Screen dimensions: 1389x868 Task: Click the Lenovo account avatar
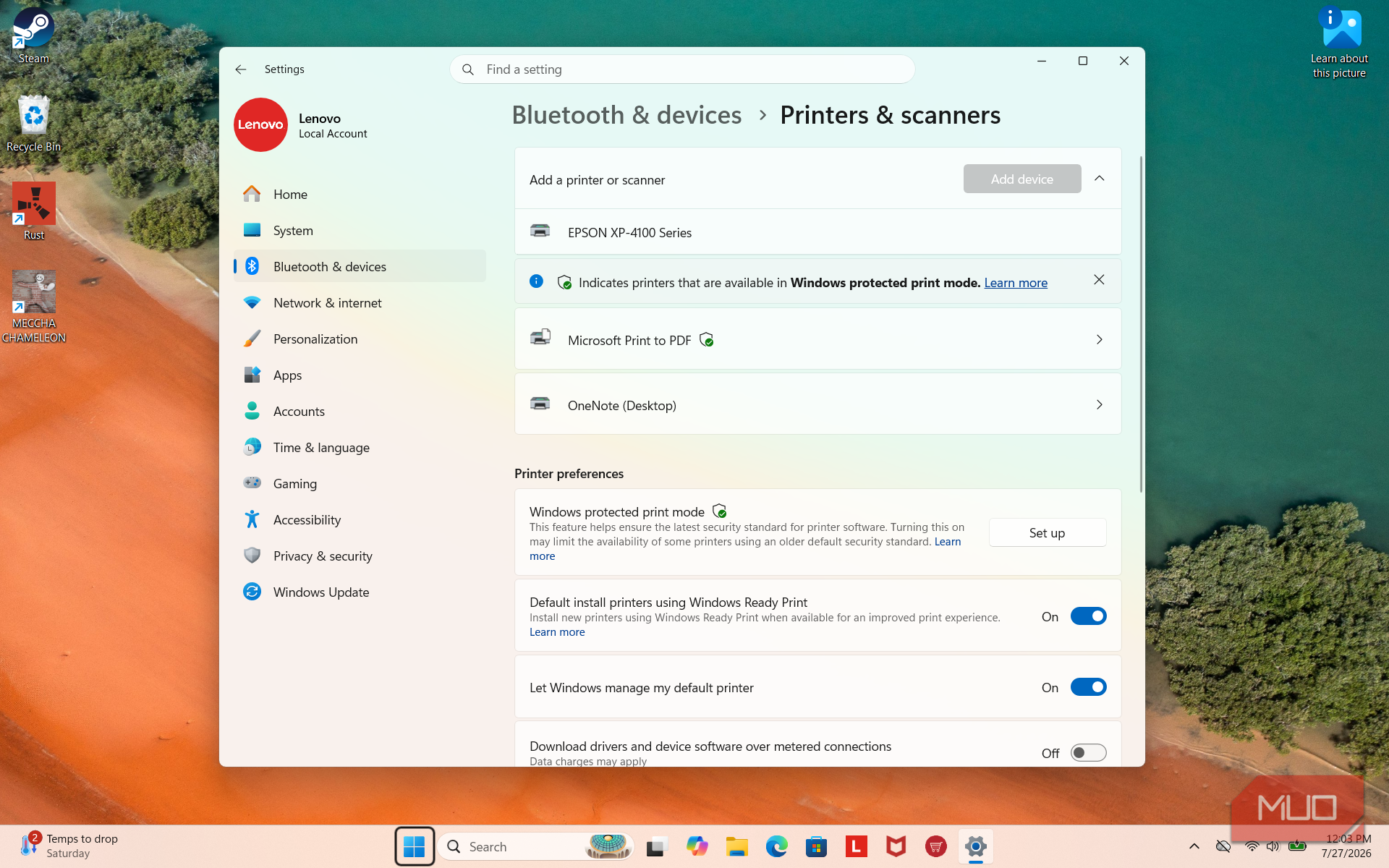click(x=260, y=124)
